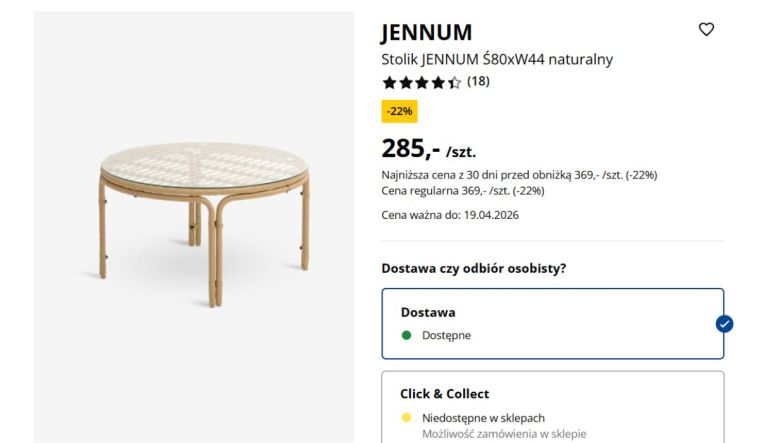The height and width of the screenshot is (443, 759).
Task: Click the yellow -22% discount badge
Action: click(399, 111)
